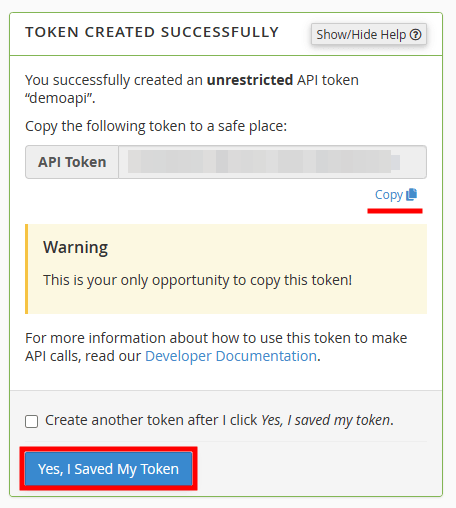The width and height of the screenshot is (456, 508).
Task: Click the Token Created Successfully heading
Action: tap(152, 32)
